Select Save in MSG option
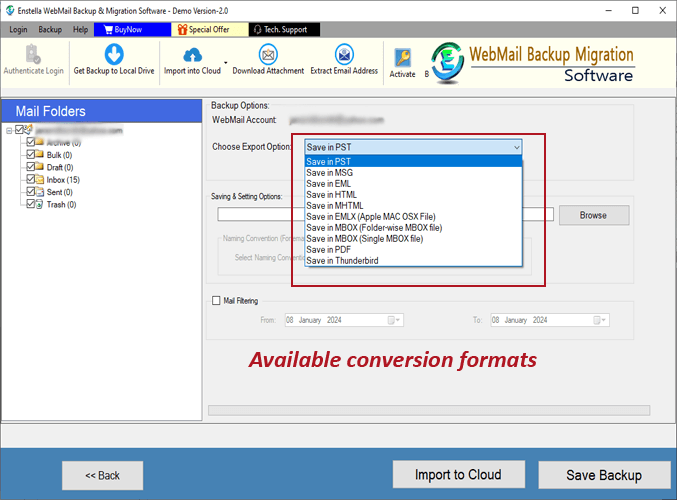This screenshot has height=500, width=677. tap(413, 173)
